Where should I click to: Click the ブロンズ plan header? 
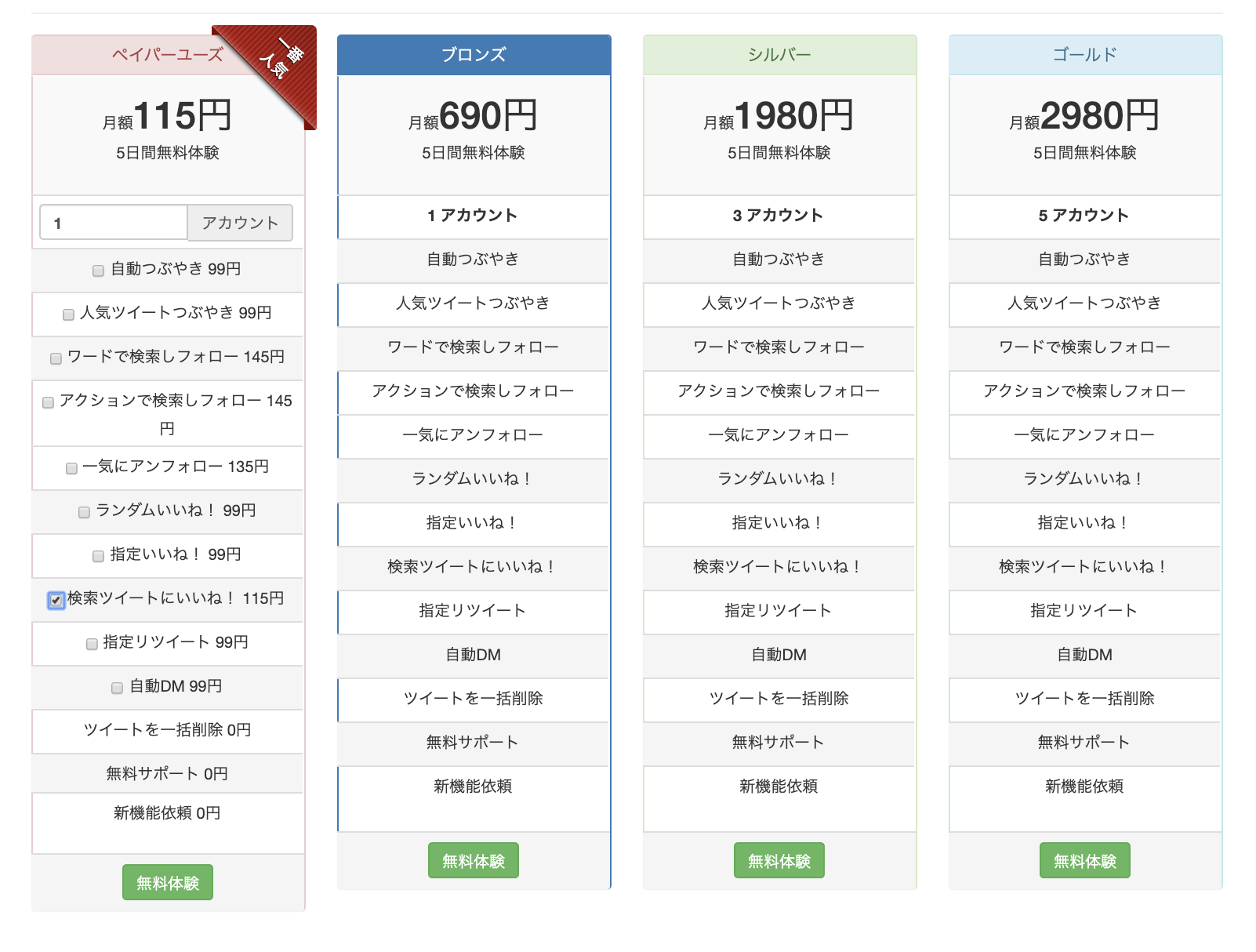pyautogui.click(x=474, y=55)
